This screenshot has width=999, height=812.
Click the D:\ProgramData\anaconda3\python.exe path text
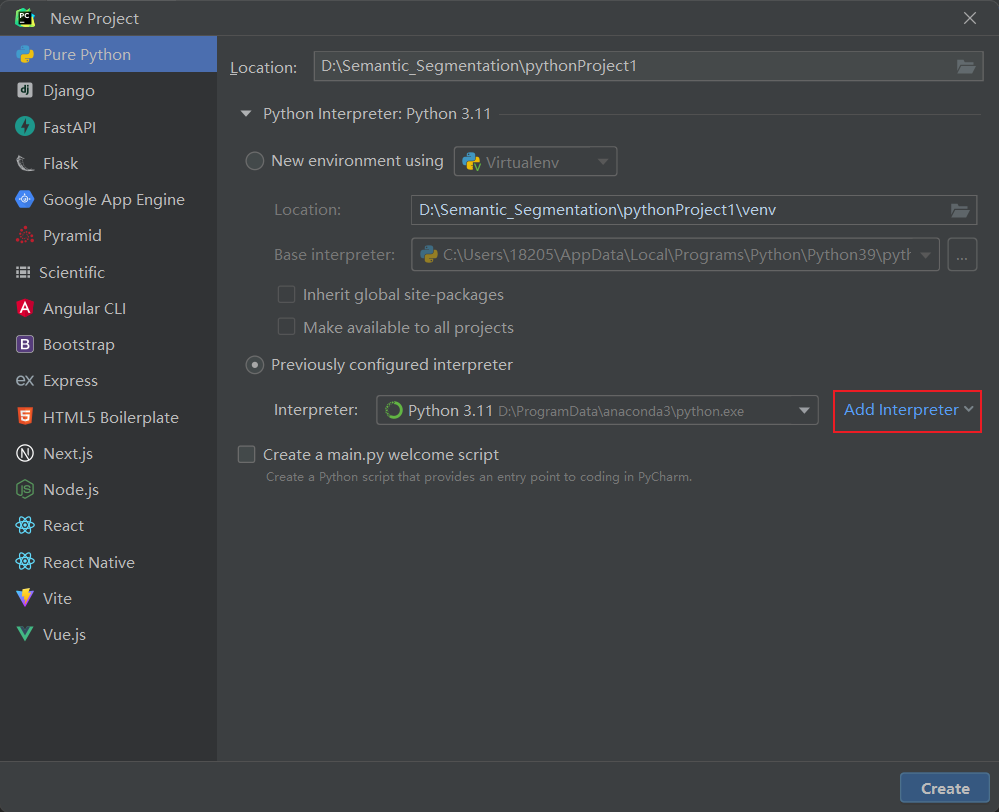[621, 411]
